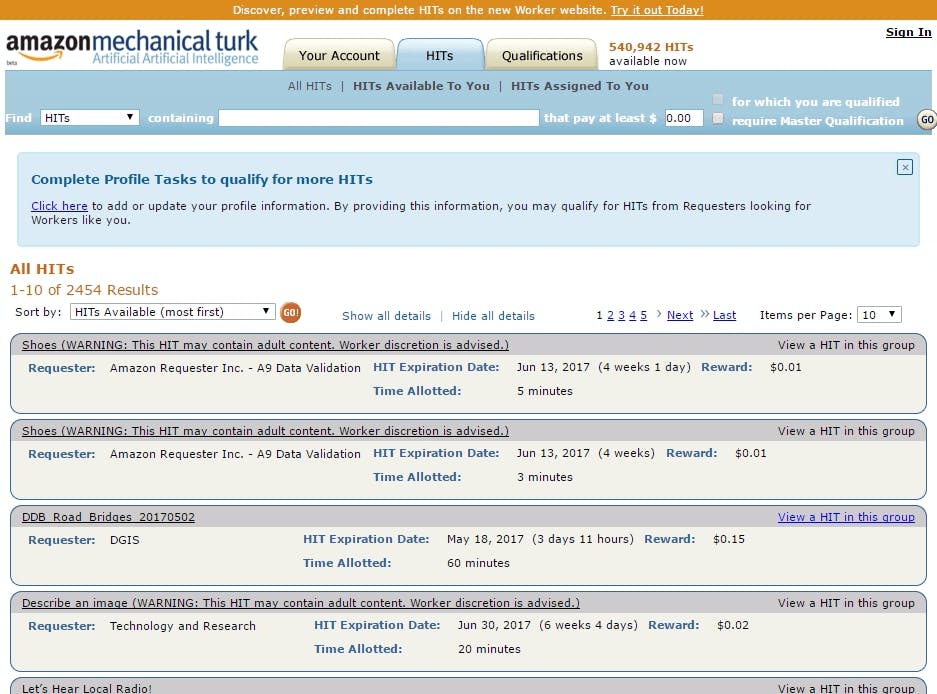
Task: Open the Find type dropdown showing HITs
Action: click(90, 117)
